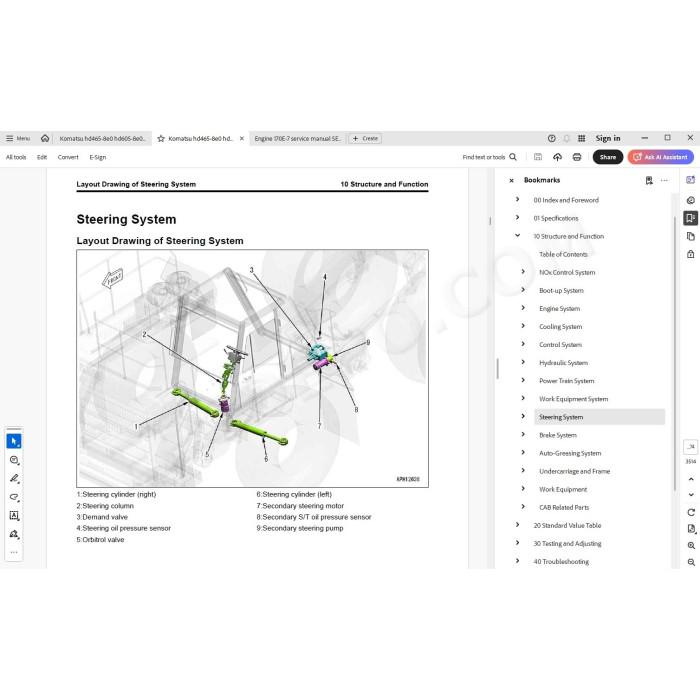Star the current Komatsu document tab
This screenshot has height=700, width=700.
[x=161, y=138]
